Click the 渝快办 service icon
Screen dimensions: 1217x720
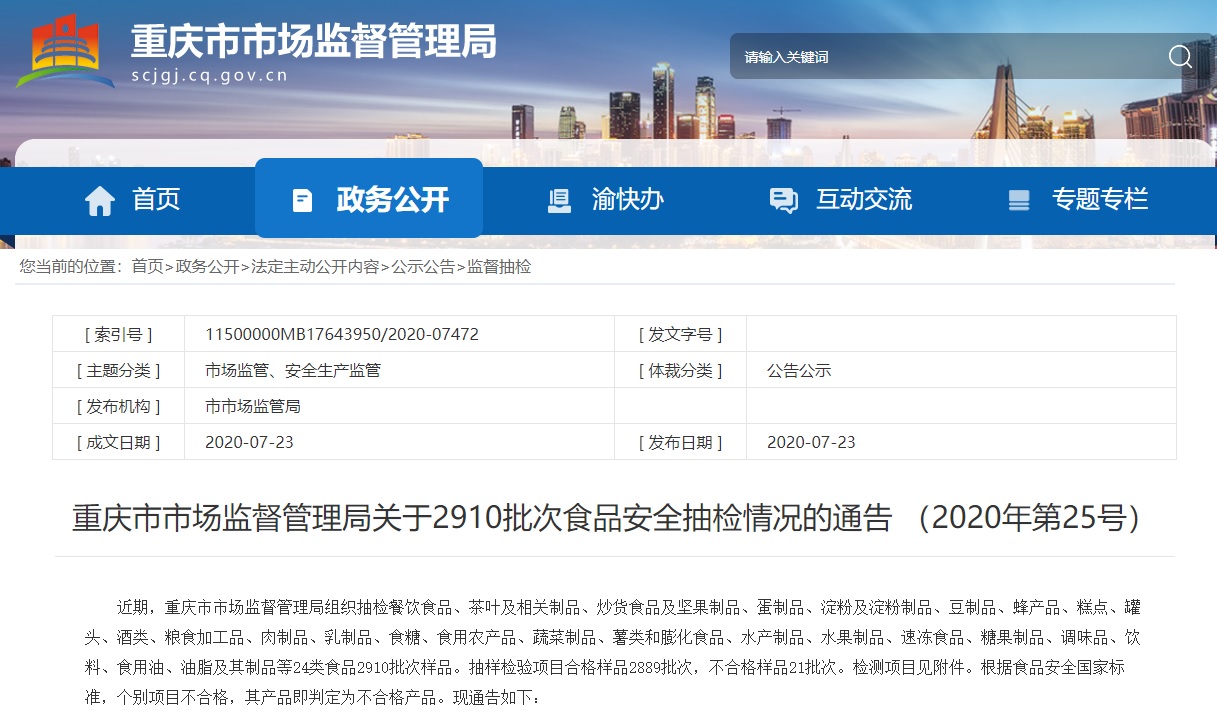click(x=560, y=200)
